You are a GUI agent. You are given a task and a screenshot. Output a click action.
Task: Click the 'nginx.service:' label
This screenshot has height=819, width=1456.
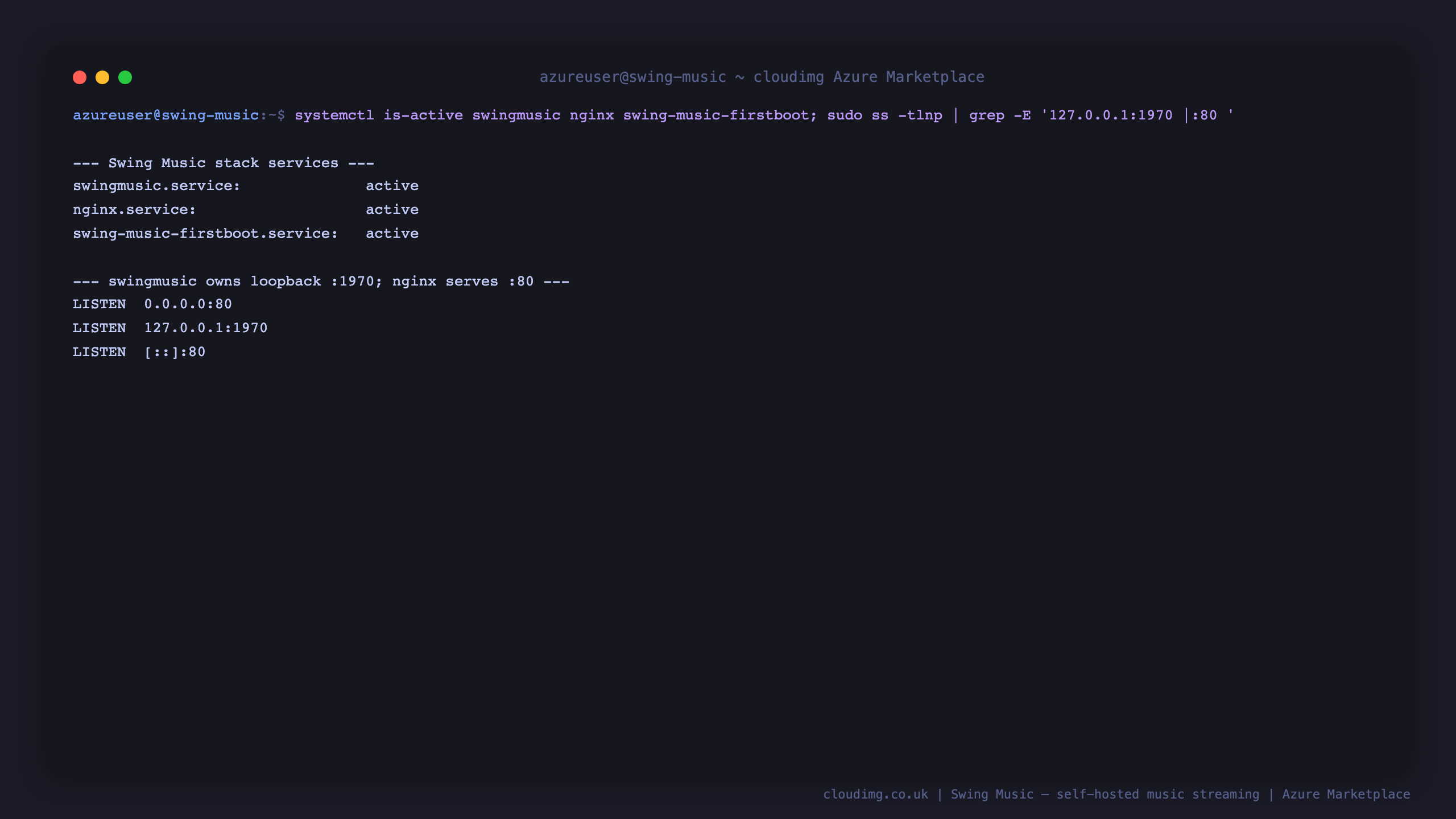[134, 210]
